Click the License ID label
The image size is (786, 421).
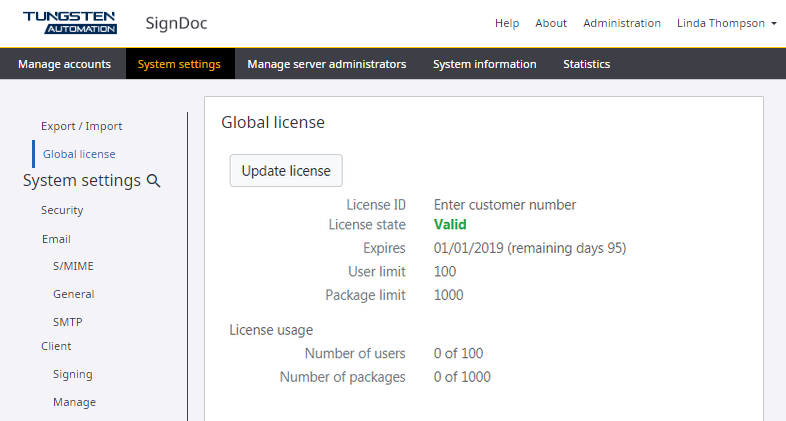click(376, 205)
